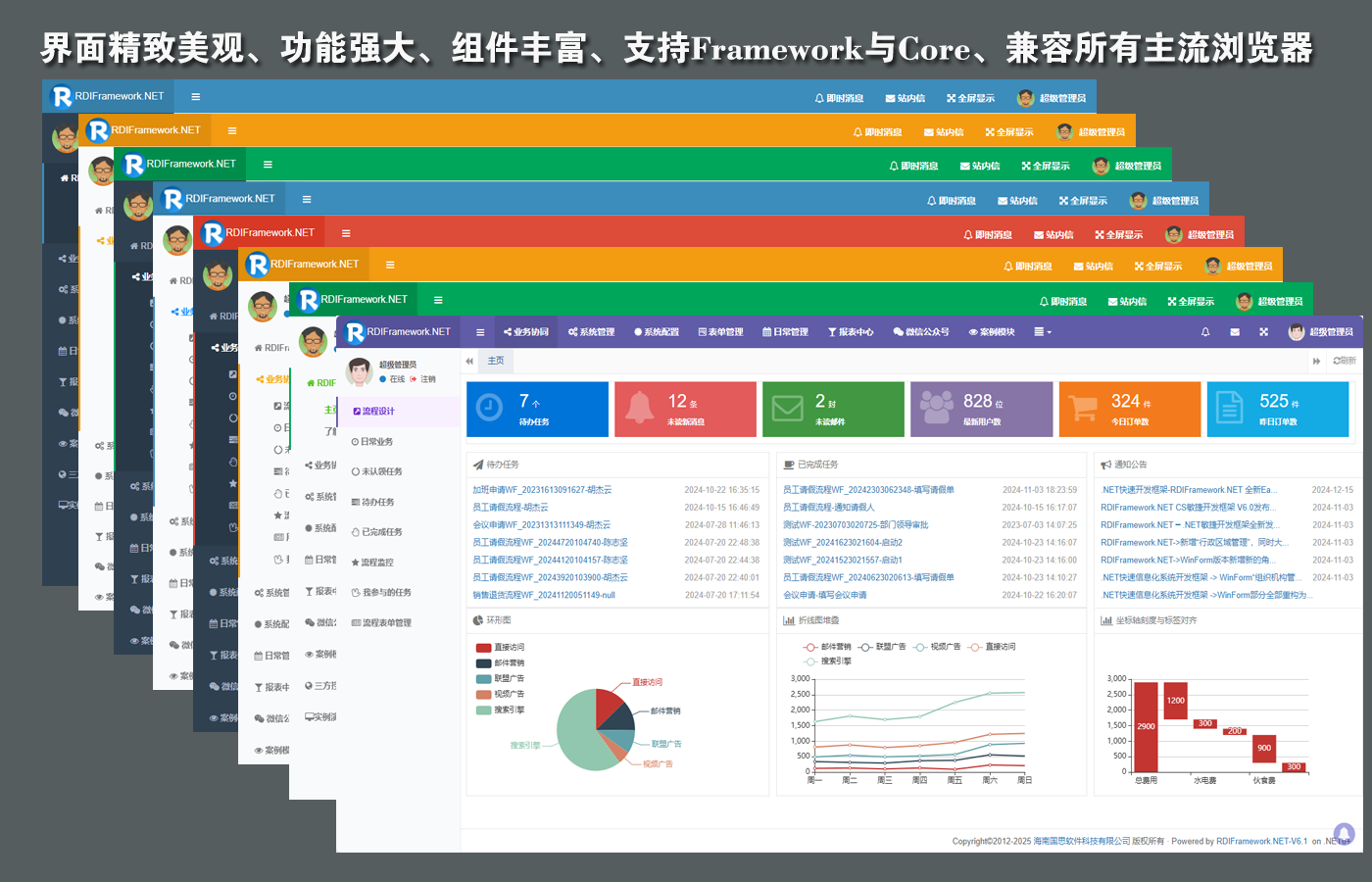Image resolution: width=1372 pixels, height=882 pixels.
Task: Click the tab-scroll right double arrow
Action: coord(1316,361)
